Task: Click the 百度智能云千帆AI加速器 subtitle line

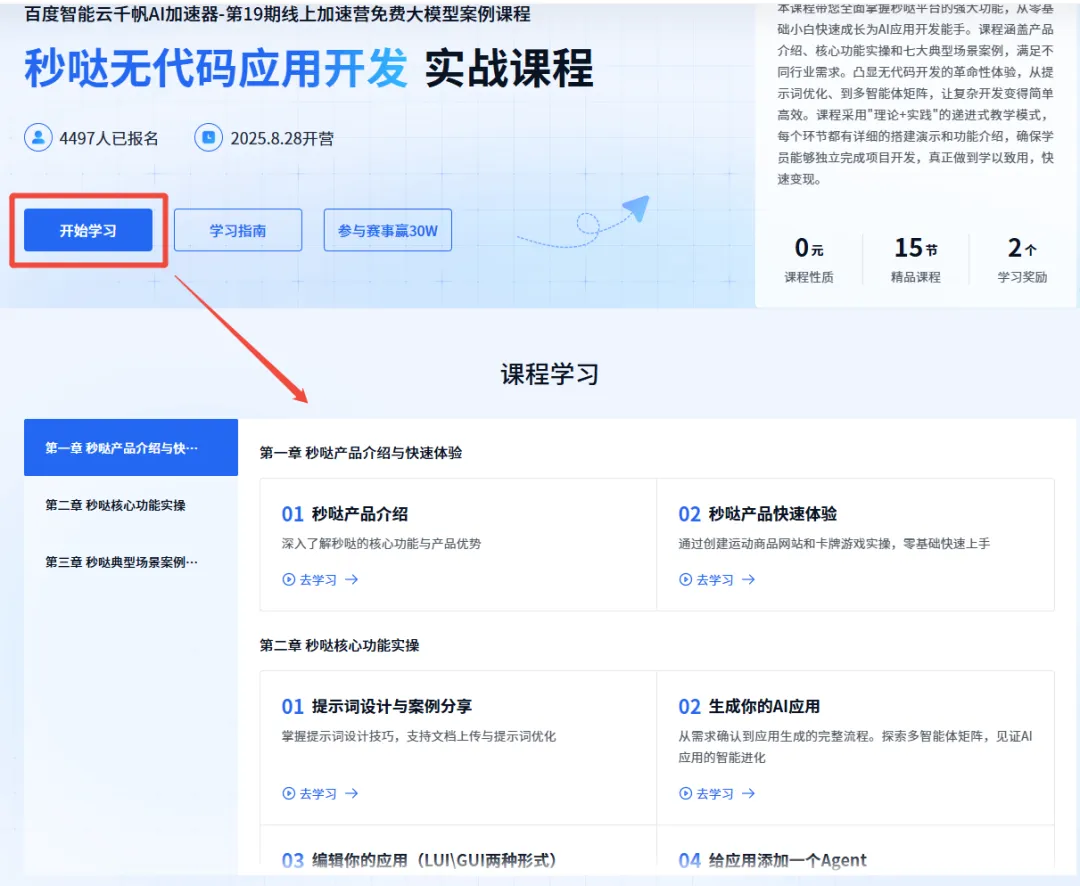Action: tap(278, 13)
